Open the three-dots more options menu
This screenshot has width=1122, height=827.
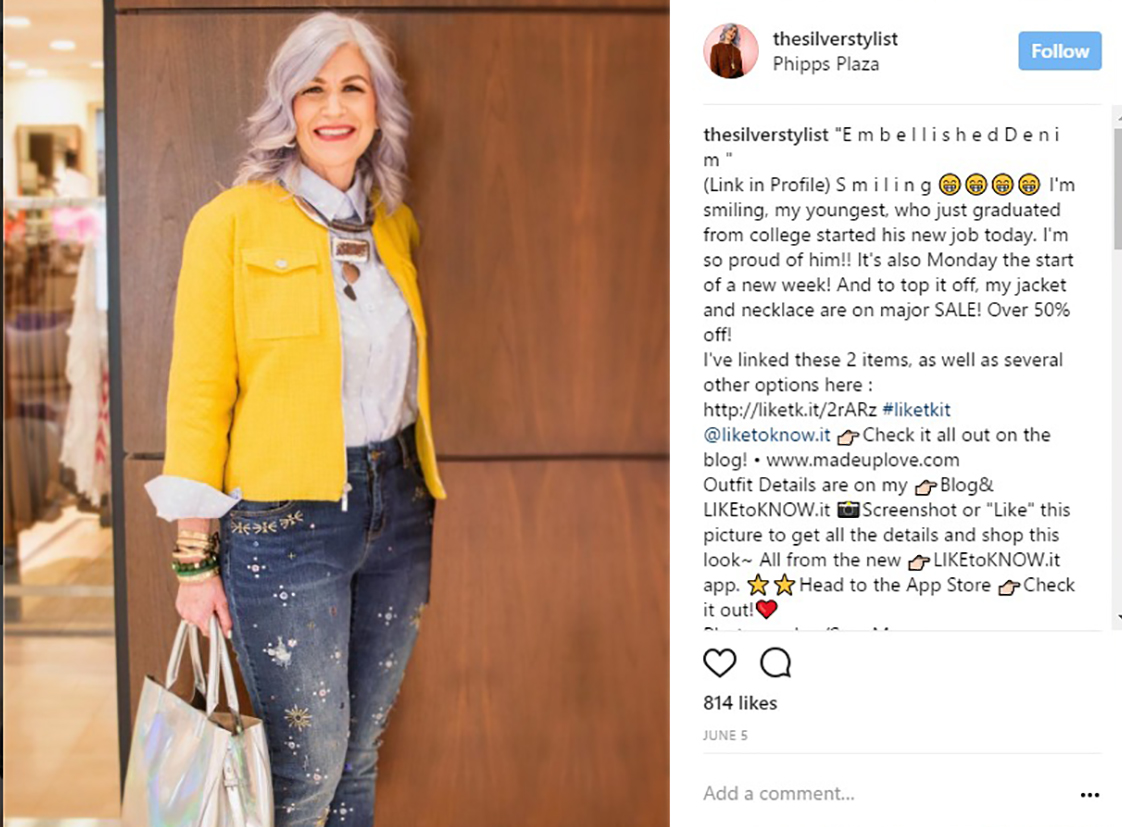click(x=1090, y=795)
